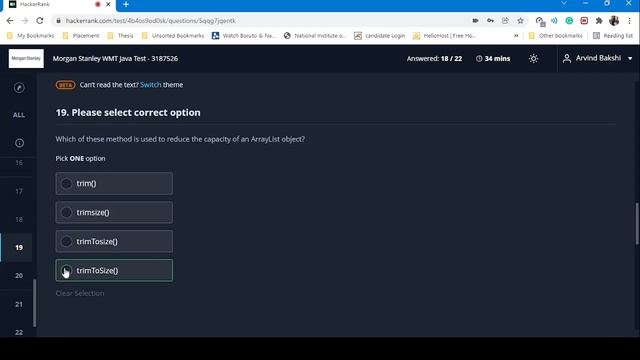Viewport: 640px width, 360px height.
Task: Open Unsorted Bookmarks folder
Action: [x=173, y=36]
